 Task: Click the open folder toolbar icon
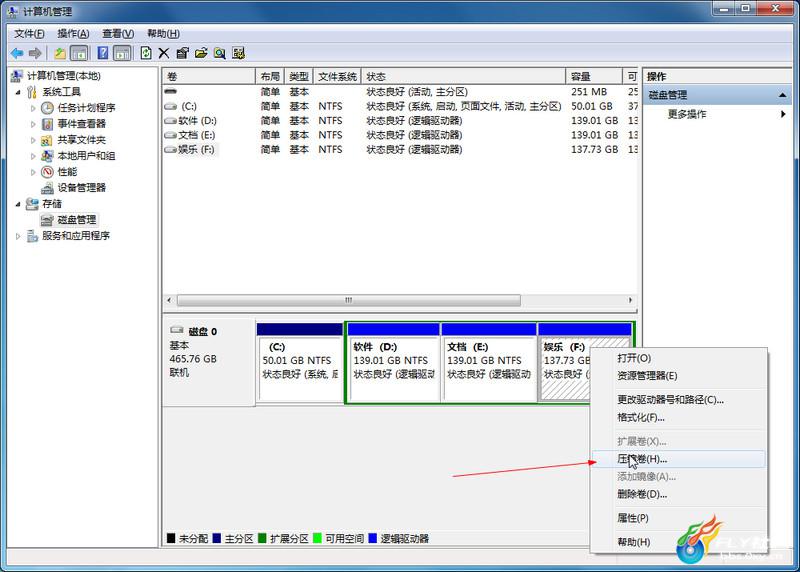(x=201, y=53)
